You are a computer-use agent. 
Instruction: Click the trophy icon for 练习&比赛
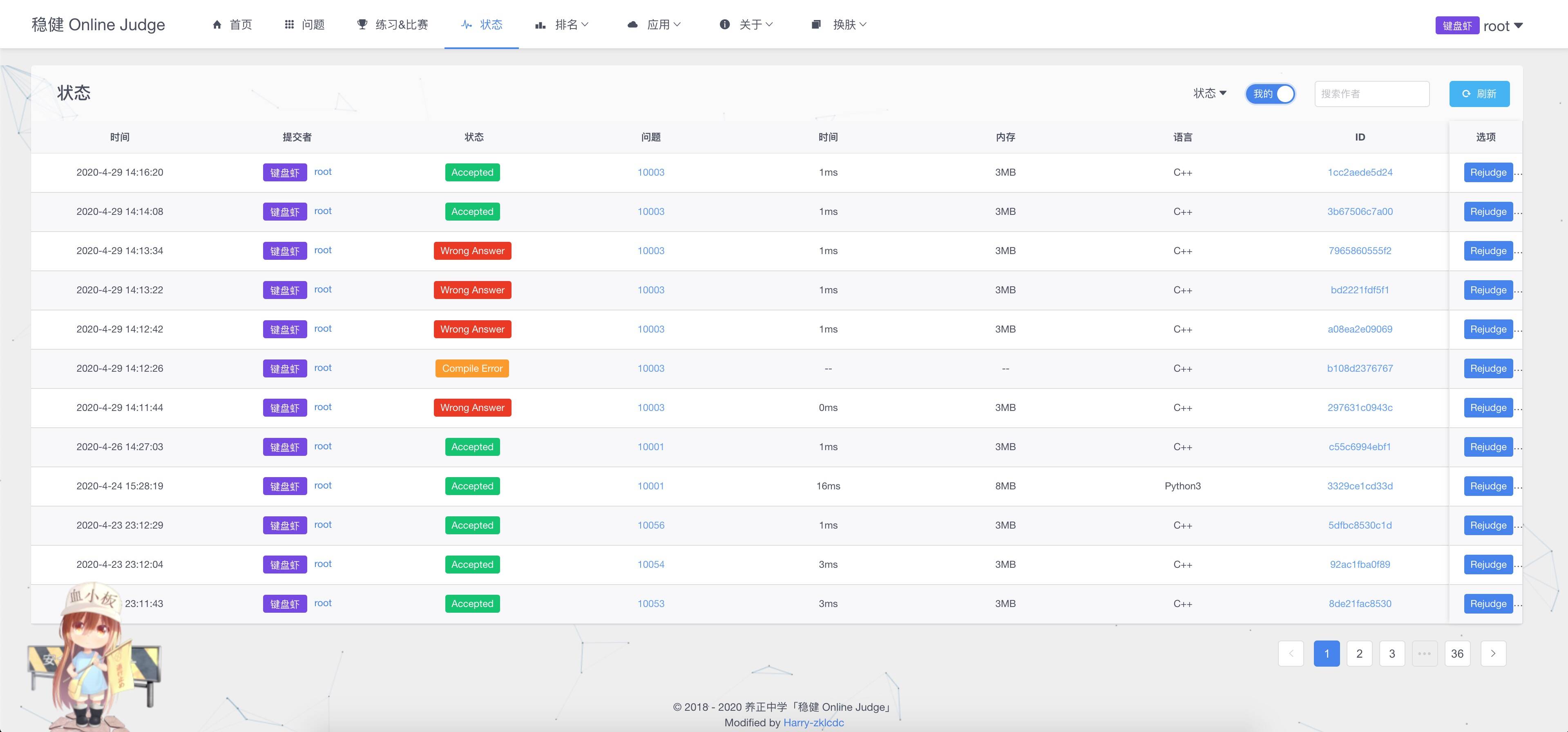(x=362, y=25)
